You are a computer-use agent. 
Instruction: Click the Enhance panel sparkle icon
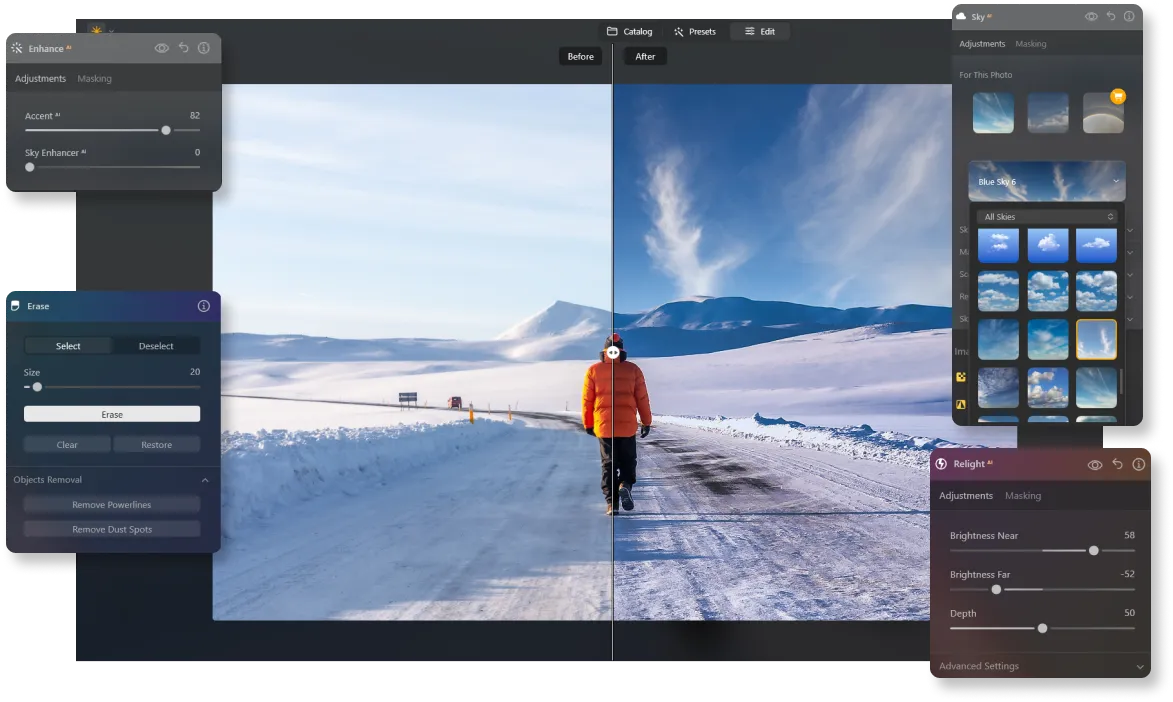pos(16,48)
